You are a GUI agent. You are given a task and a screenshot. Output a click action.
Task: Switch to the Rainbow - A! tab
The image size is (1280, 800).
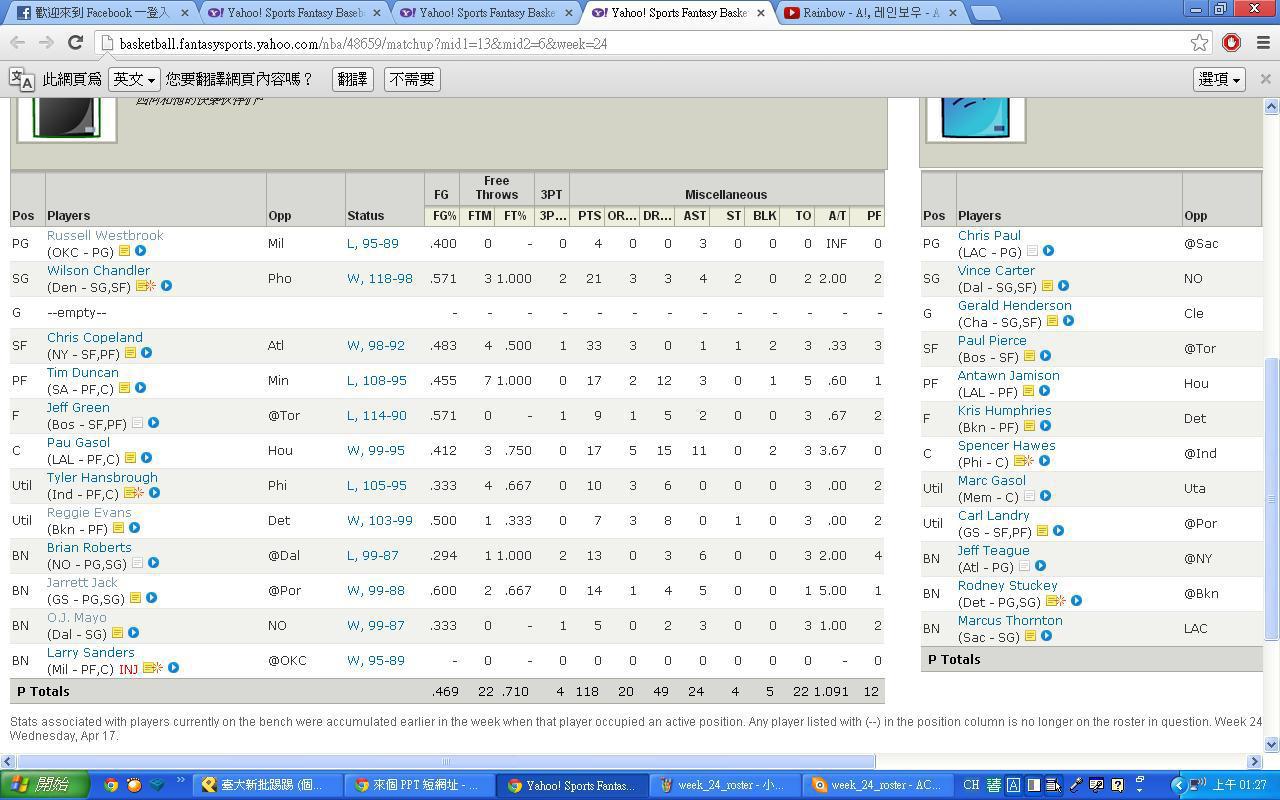(x=870, y=13)
